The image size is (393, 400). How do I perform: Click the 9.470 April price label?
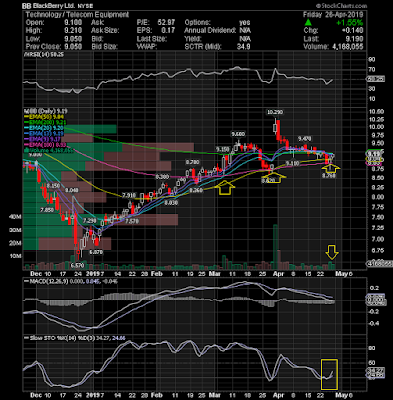[x=304, y=138]
